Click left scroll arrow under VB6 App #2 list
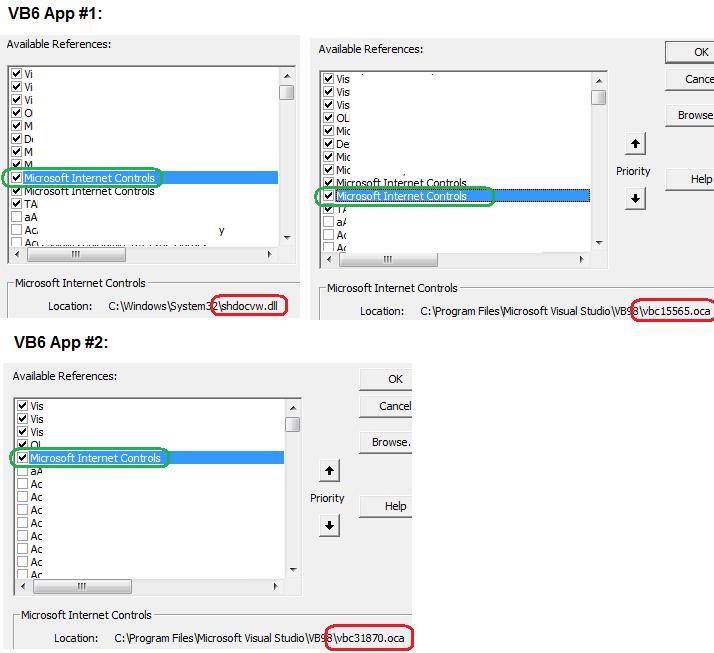 [x=22, y=587]
